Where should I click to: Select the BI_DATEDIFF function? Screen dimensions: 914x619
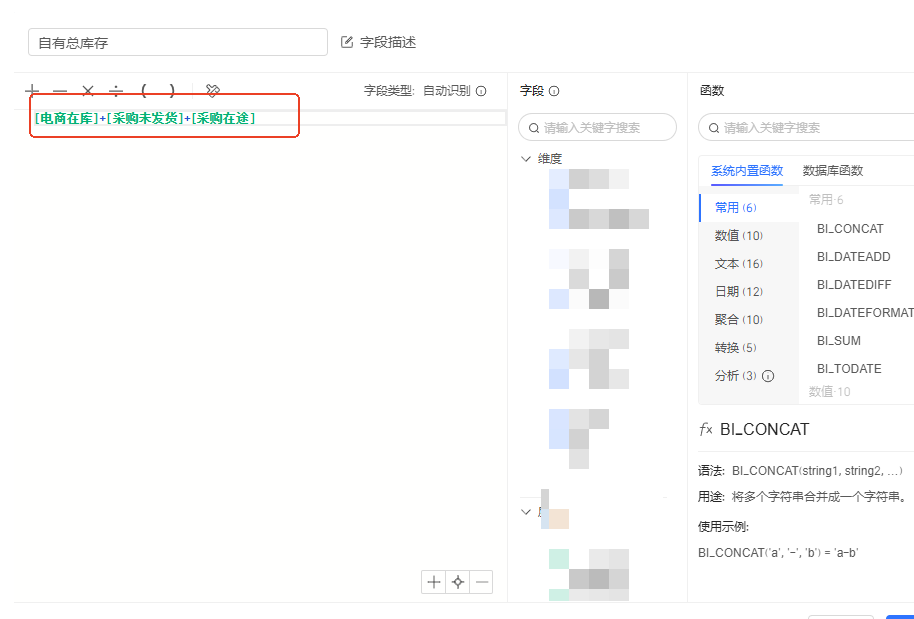click(853, 285)
